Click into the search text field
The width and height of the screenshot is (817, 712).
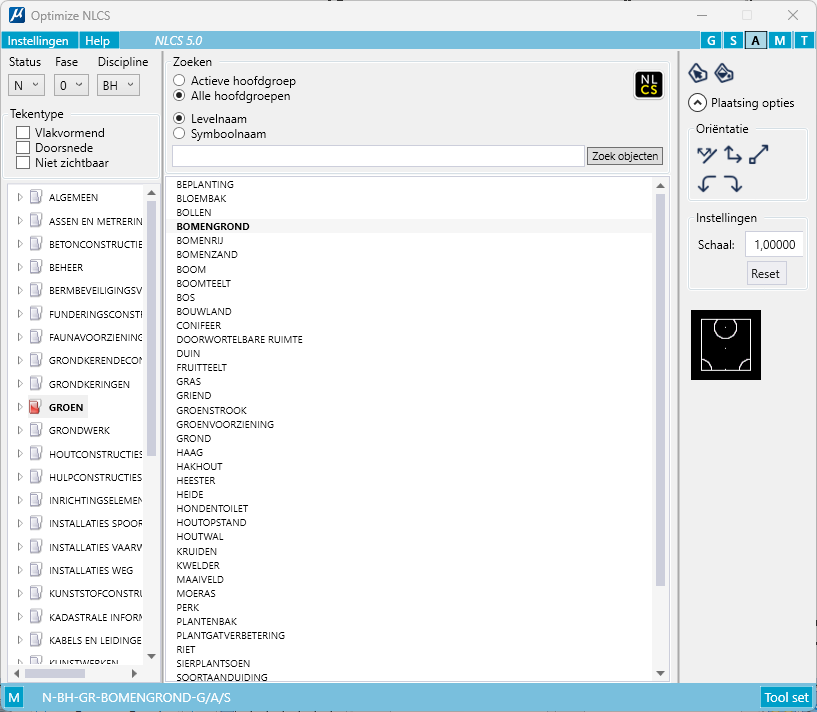pos(378,156)
